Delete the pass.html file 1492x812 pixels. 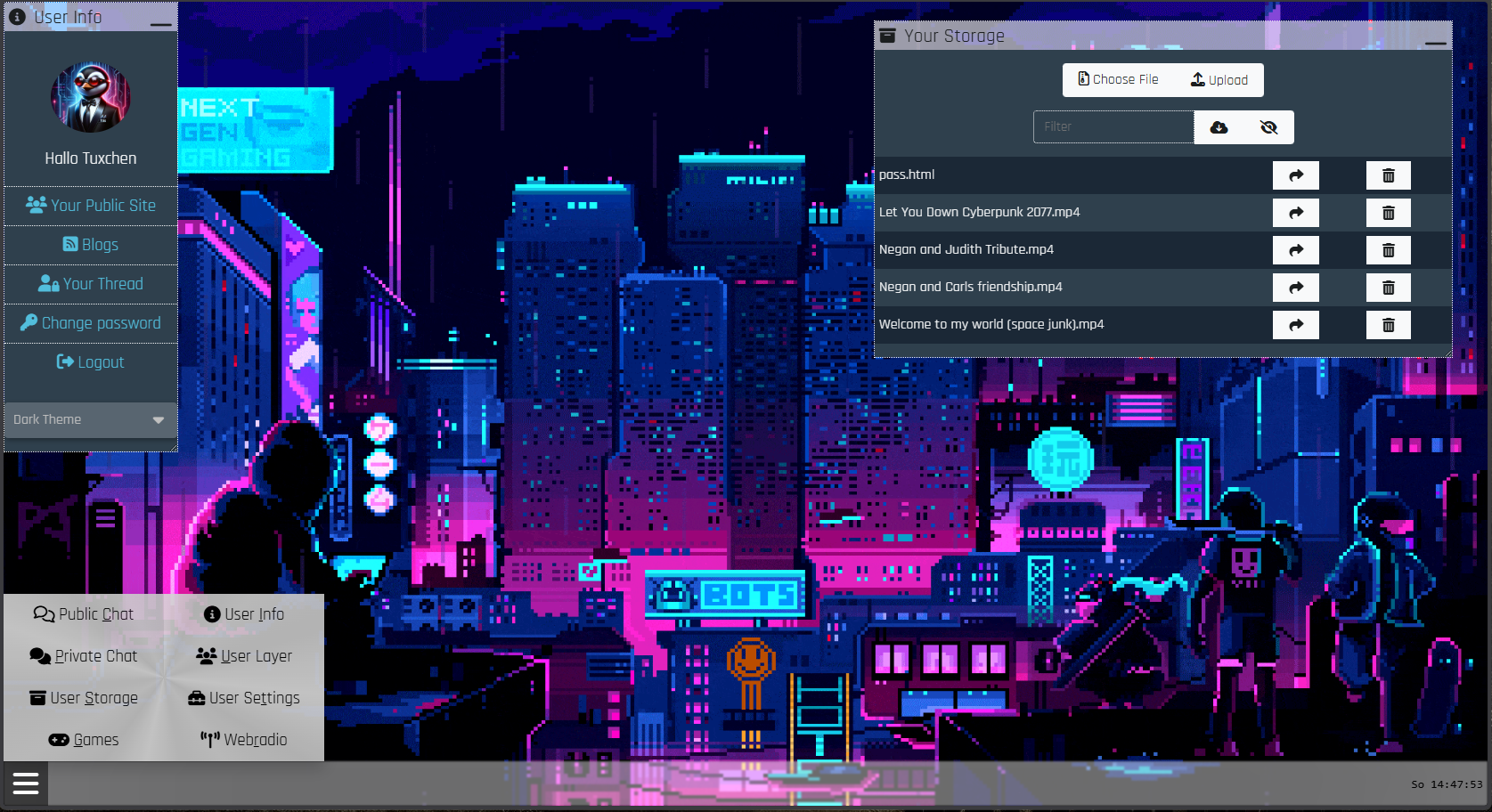1388,175
